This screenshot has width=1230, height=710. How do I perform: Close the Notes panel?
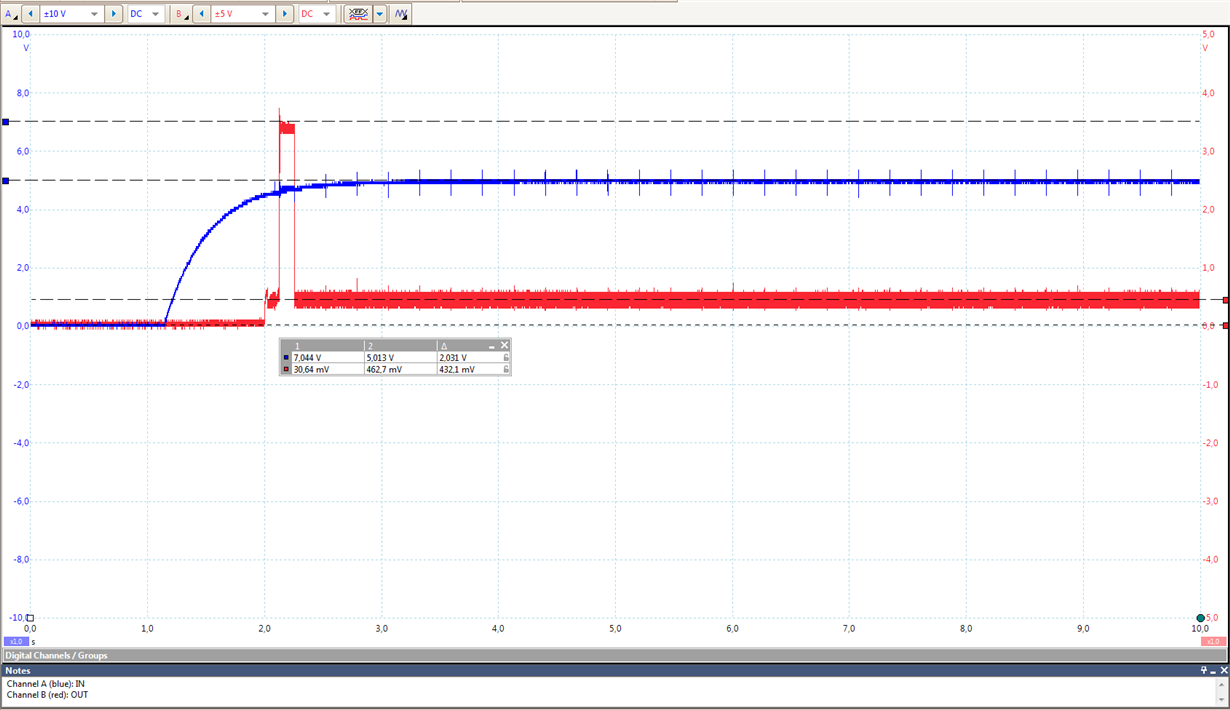[x=1222, y=671]
